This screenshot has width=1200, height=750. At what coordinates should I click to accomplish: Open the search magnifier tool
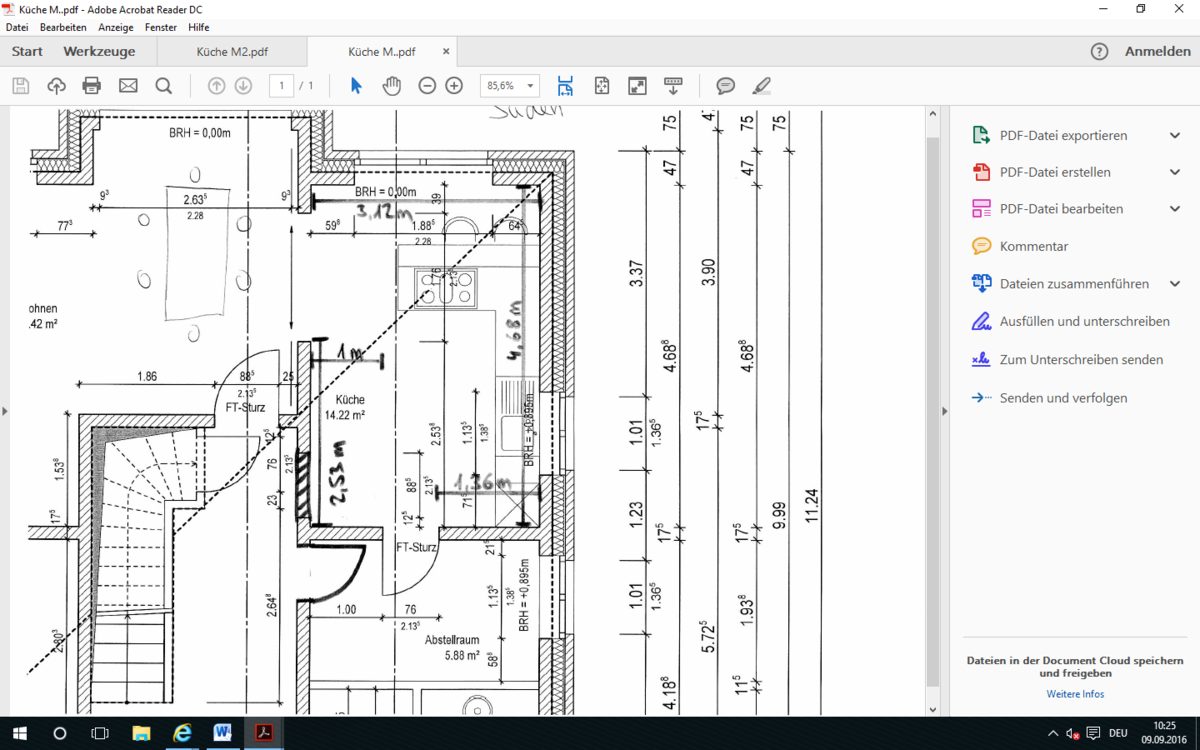[164, 86]
